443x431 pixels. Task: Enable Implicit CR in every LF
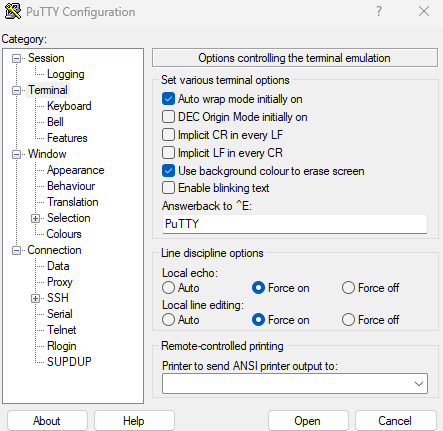coord(168,135)
